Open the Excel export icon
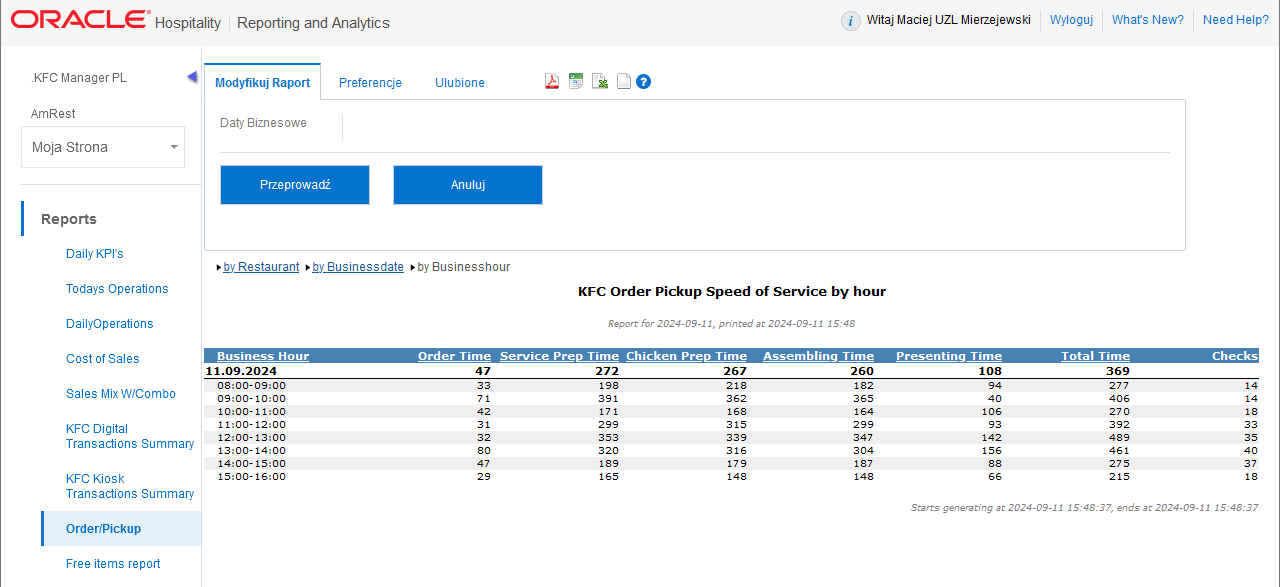Image resolution: width=1280 pixels, height=587 pixels. pyautogui.click(x=575, y=81)
